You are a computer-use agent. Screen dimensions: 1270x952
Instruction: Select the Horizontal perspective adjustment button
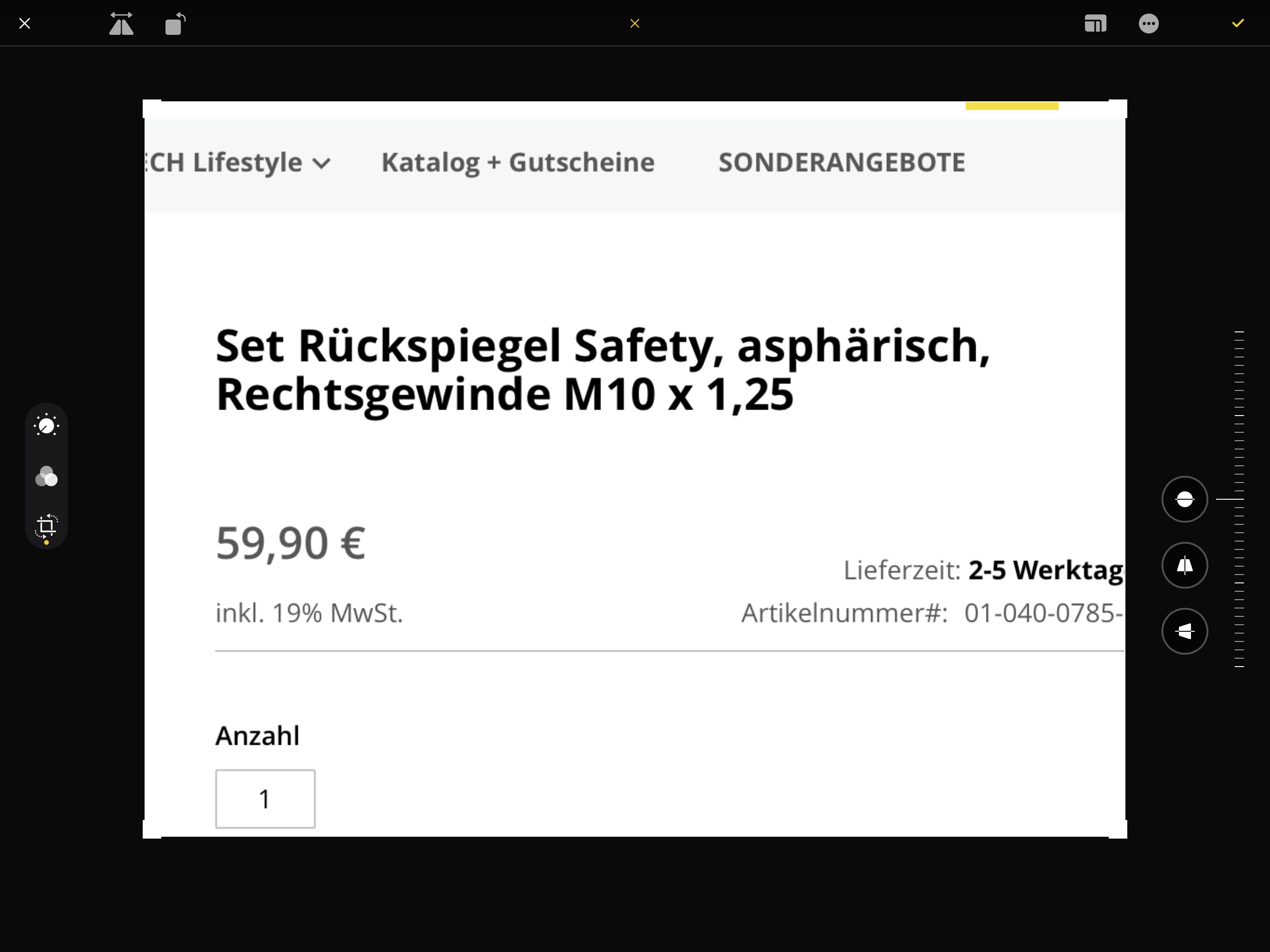[1184, 631]
